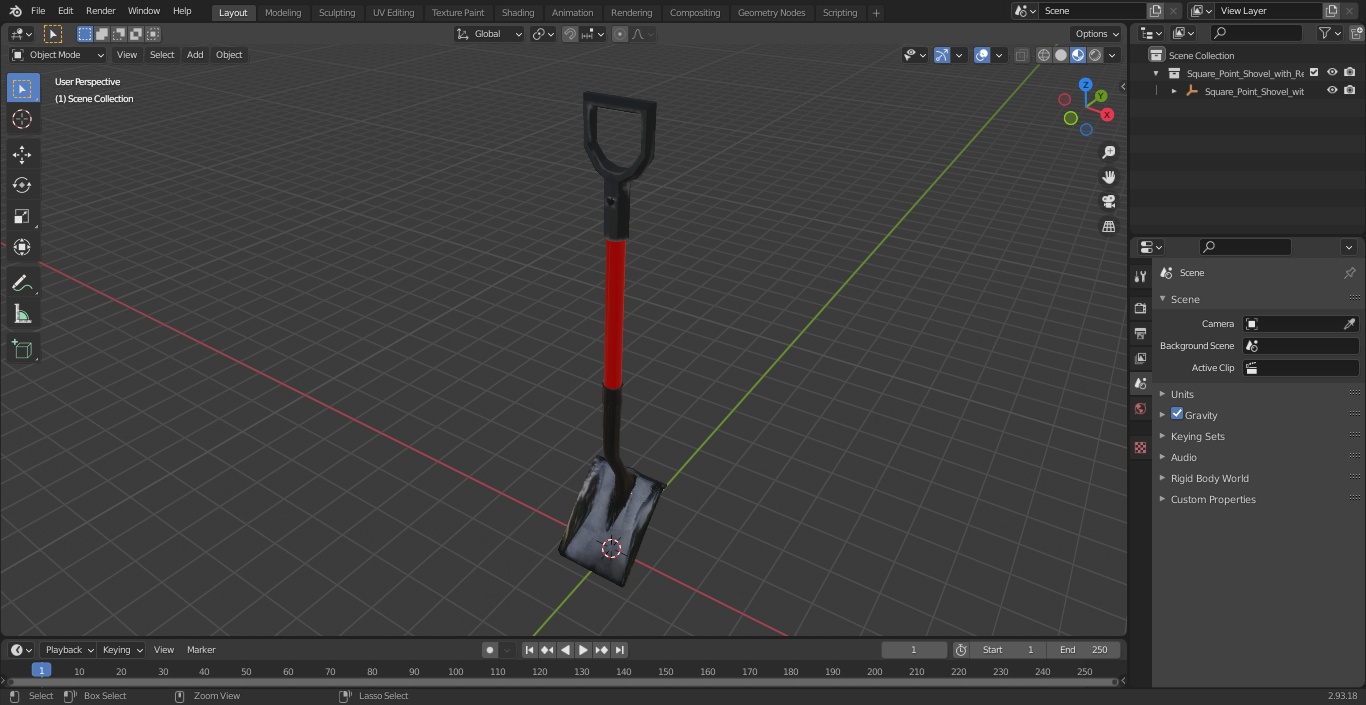The width and height of the screenshot is (1366, 705).
Task: Activate the Move tool
Action: 22,154
